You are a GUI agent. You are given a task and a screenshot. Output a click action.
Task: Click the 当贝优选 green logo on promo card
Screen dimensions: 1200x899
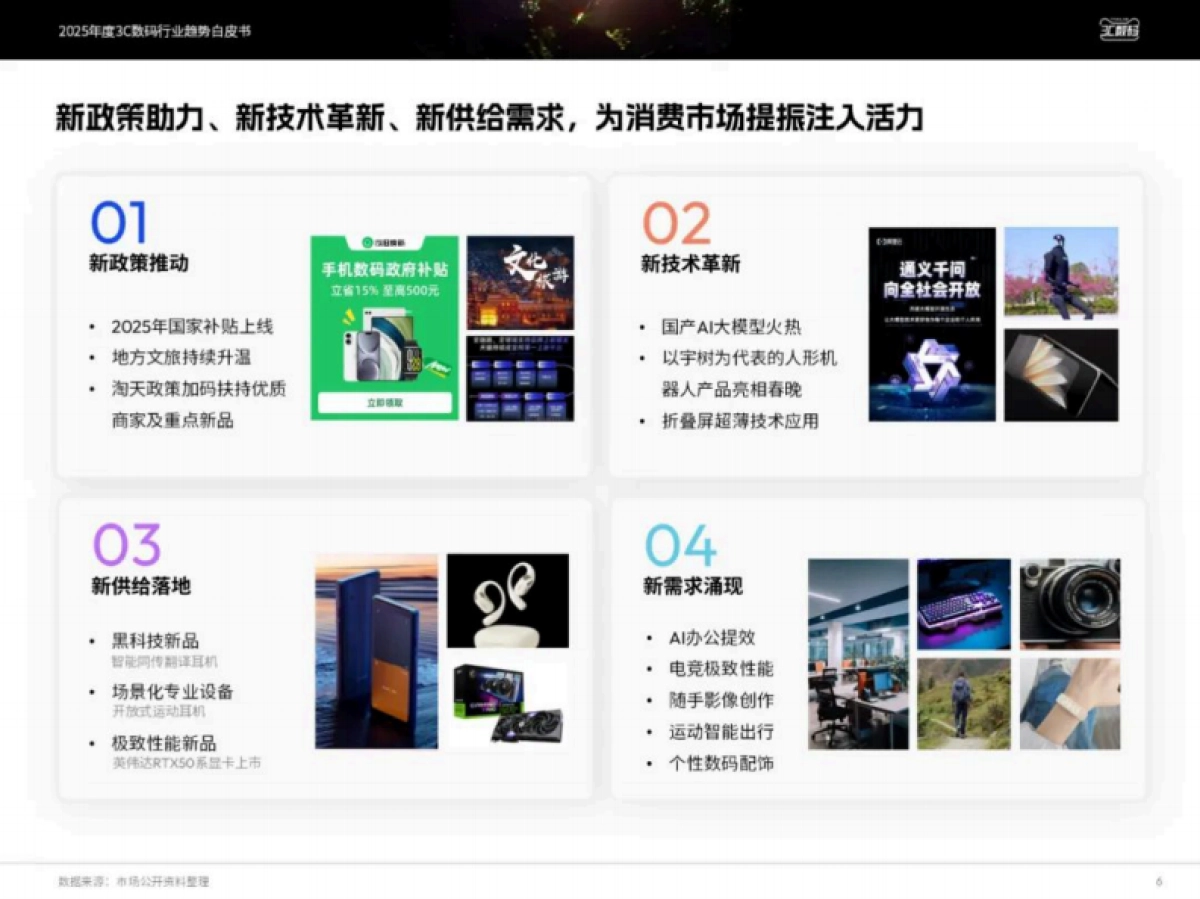pyautogui.click(x=367, y=242)
